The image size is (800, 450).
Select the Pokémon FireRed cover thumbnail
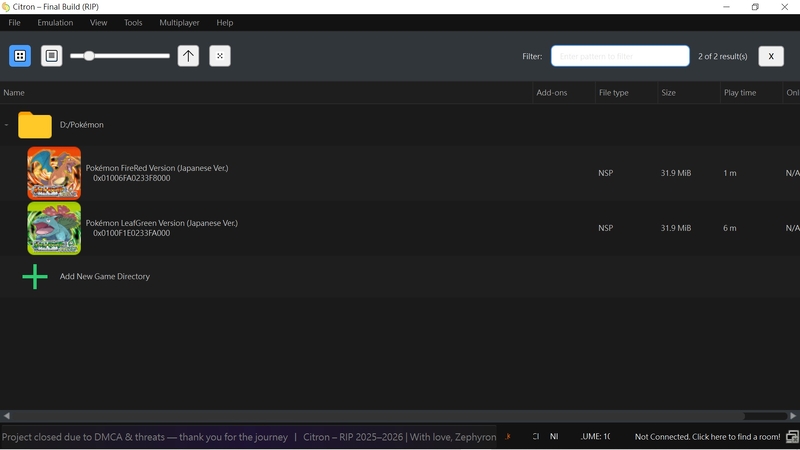click(54, 173)
